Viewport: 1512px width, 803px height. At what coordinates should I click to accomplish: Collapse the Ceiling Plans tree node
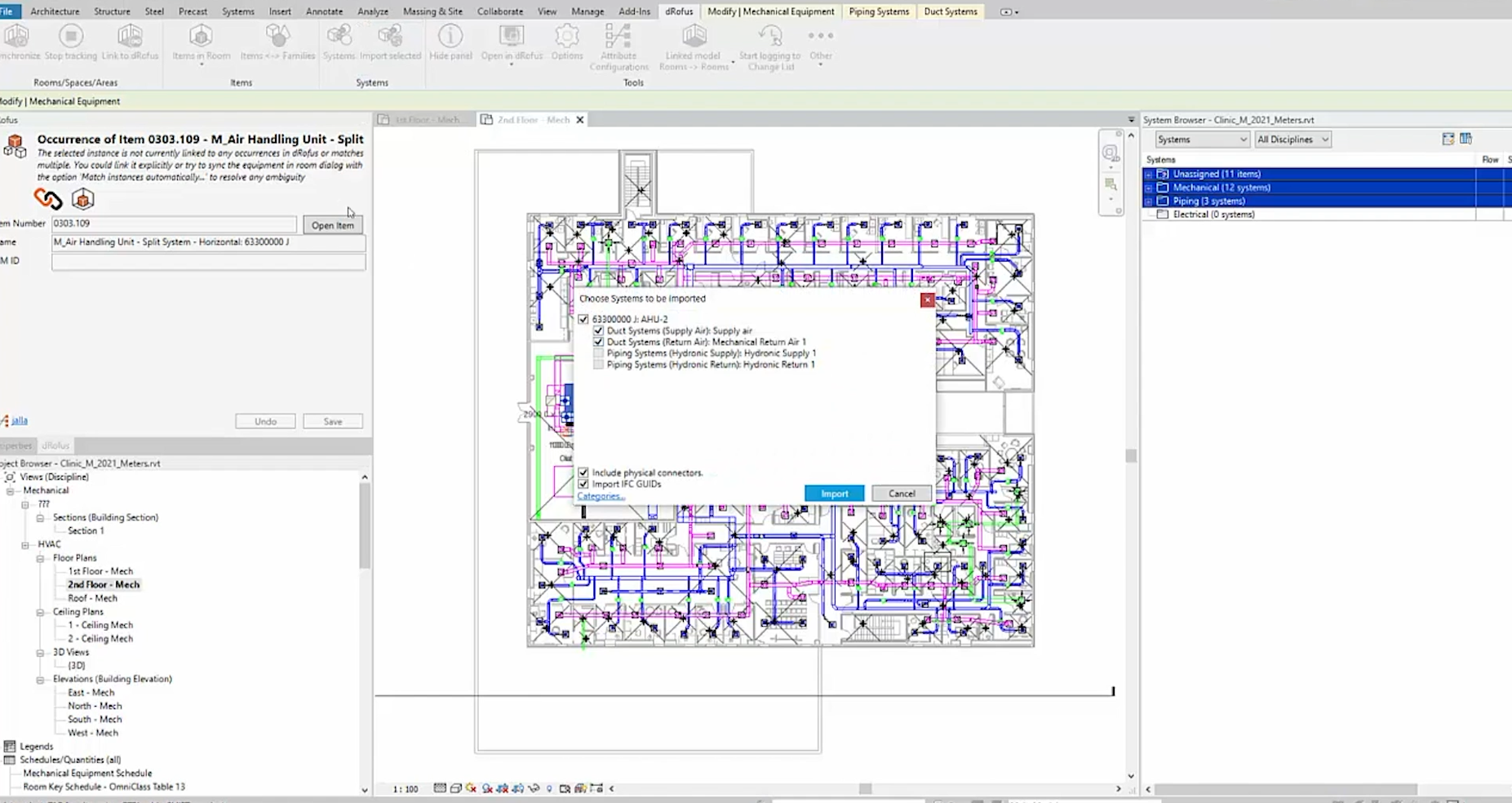(40, 612)
